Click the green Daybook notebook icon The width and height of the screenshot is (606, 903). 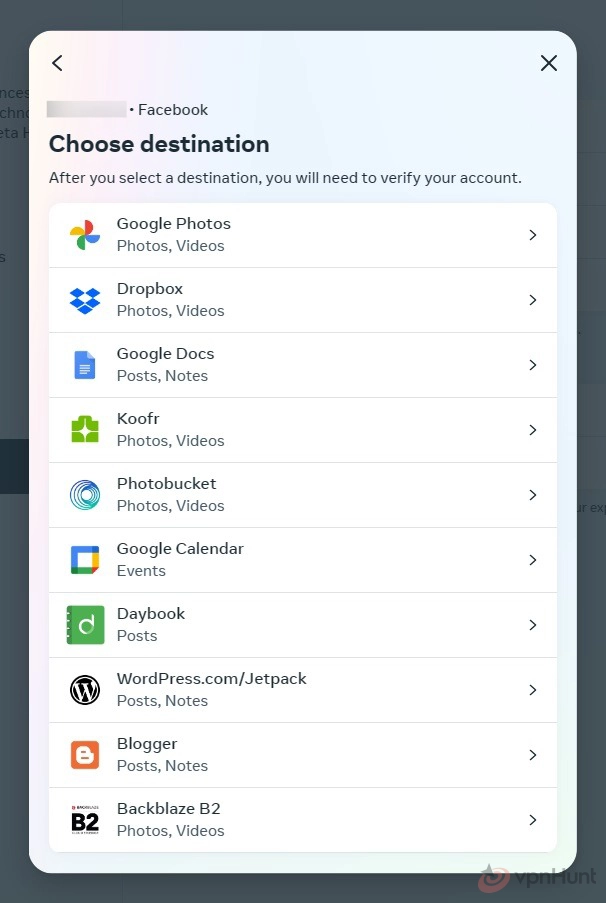(x=85, y=625)
